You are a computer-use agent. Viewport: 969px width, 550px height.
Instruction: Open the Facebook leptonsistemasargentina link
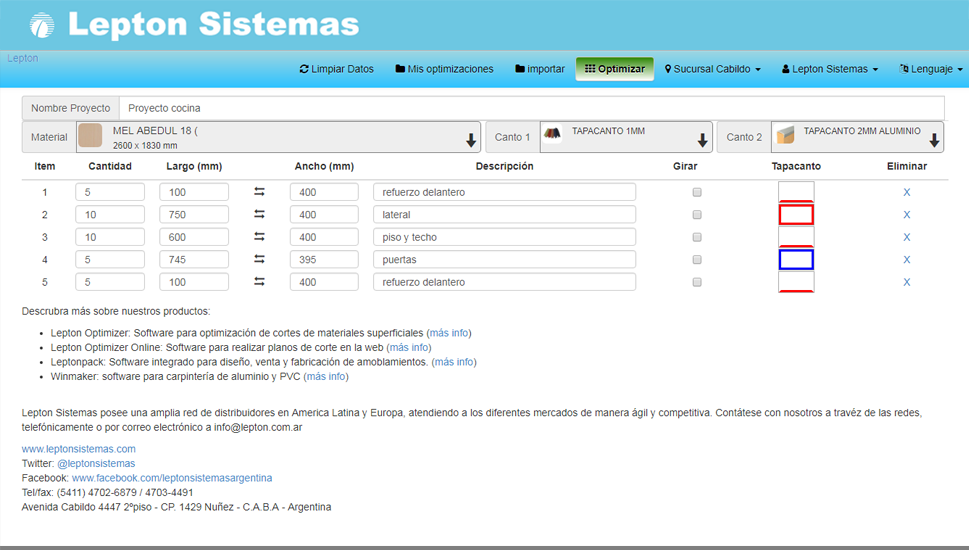coord(172,478)
